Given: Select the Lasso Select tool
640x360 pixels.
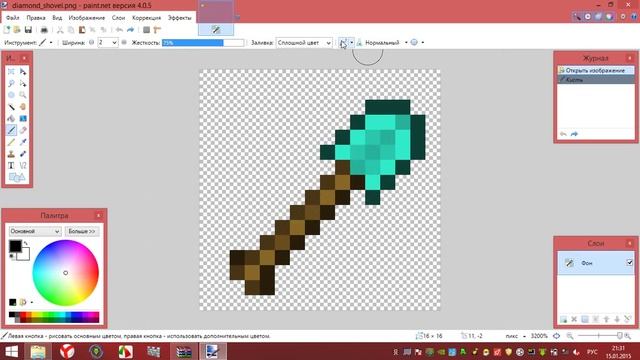Looking at the screenshot, I should click(x=11, y=83).
